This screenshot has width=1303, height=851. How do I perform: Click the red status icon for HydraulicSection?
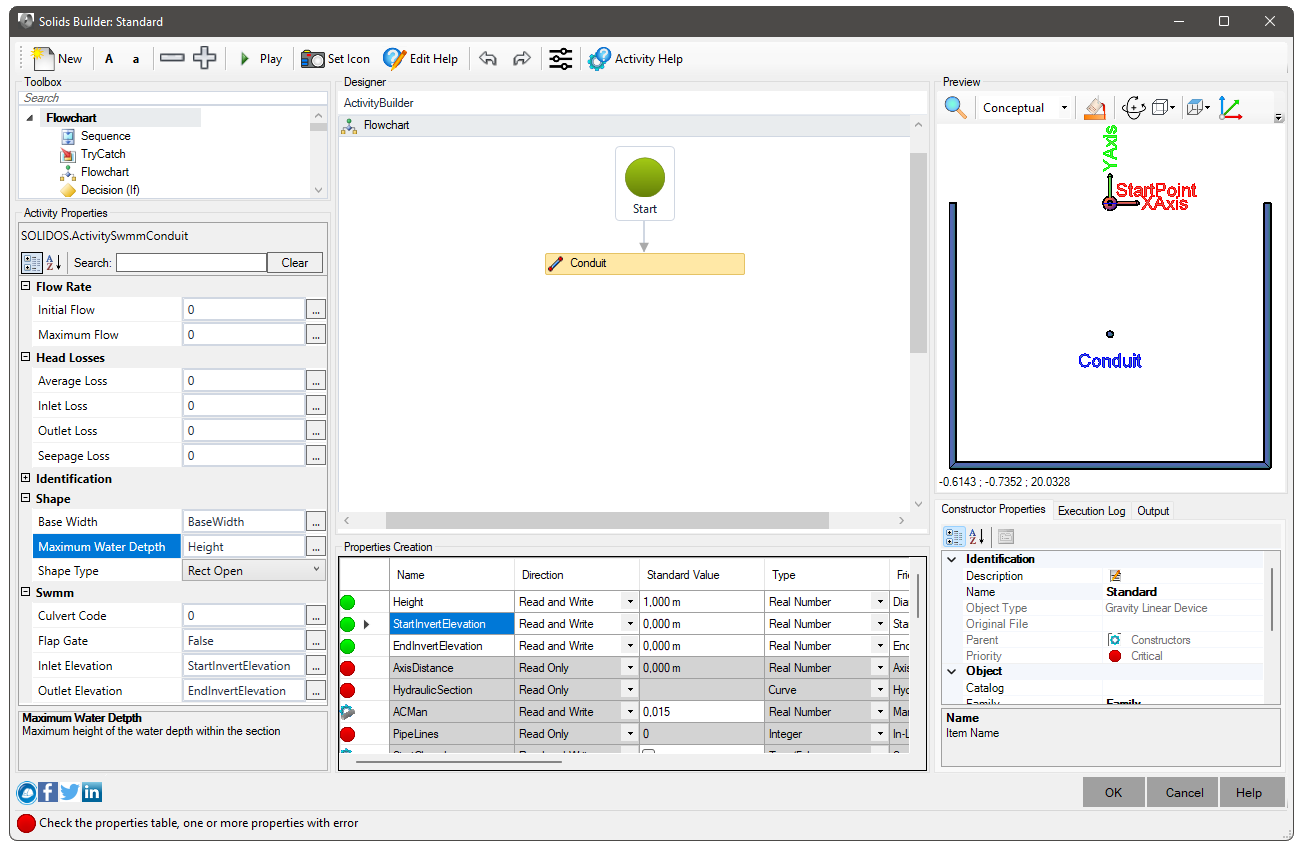348,690
